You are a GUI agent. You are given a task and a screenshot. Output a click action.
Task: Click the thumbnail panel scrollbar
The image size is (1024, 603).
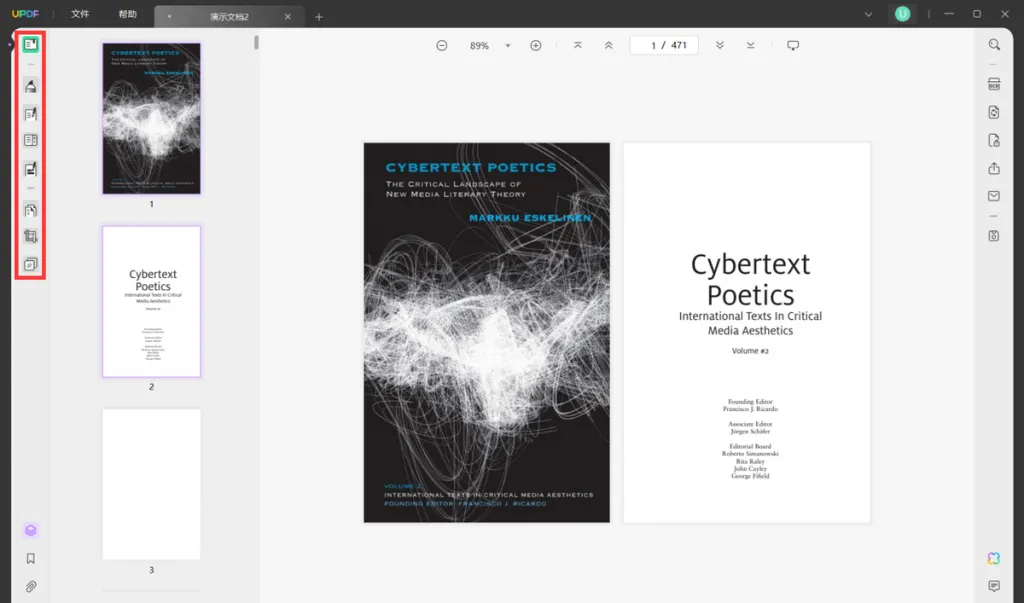click(257, 42)
